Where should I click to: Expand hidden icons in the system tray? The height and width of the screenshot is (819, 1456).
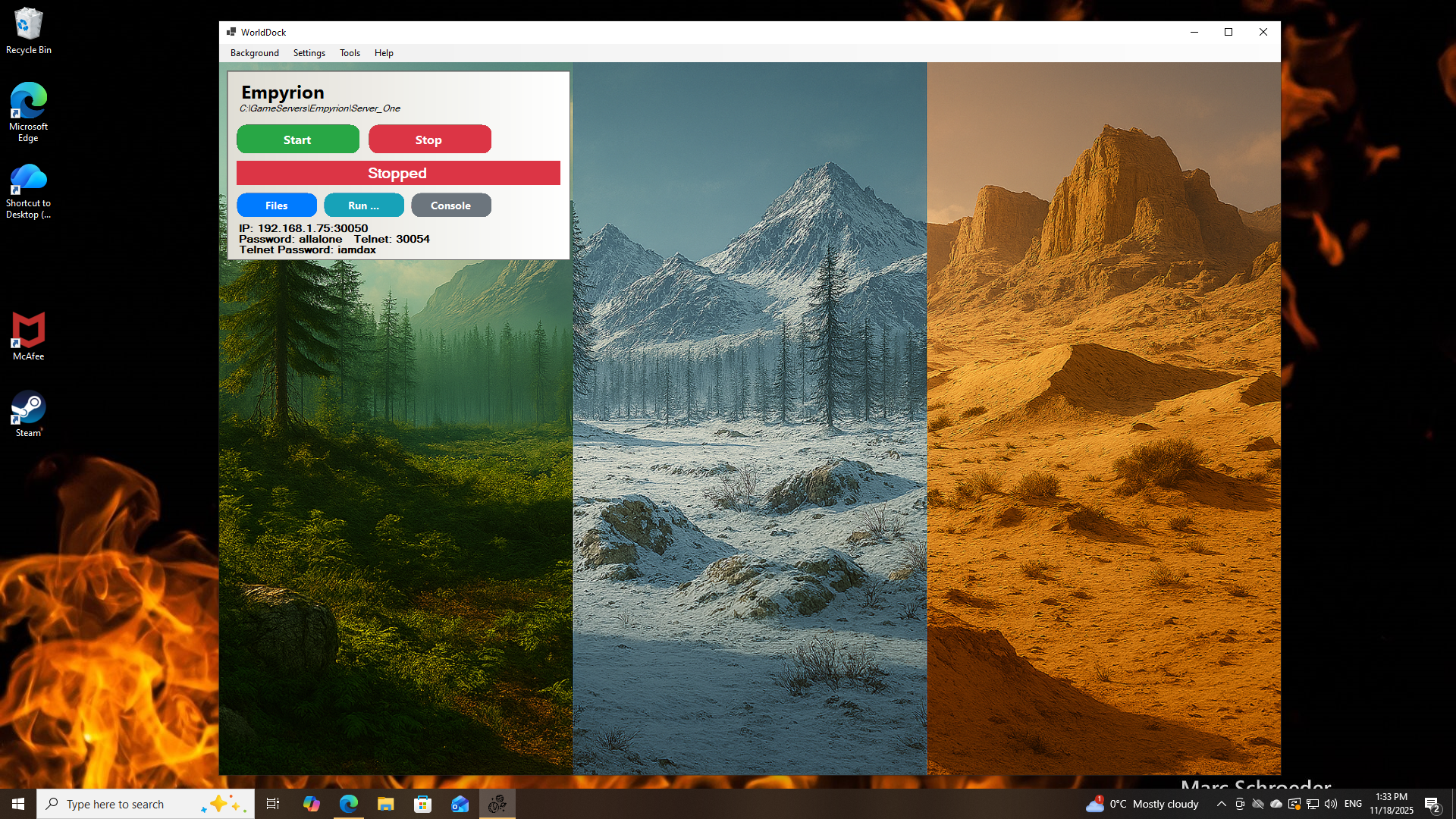[x=1222, y=804]
